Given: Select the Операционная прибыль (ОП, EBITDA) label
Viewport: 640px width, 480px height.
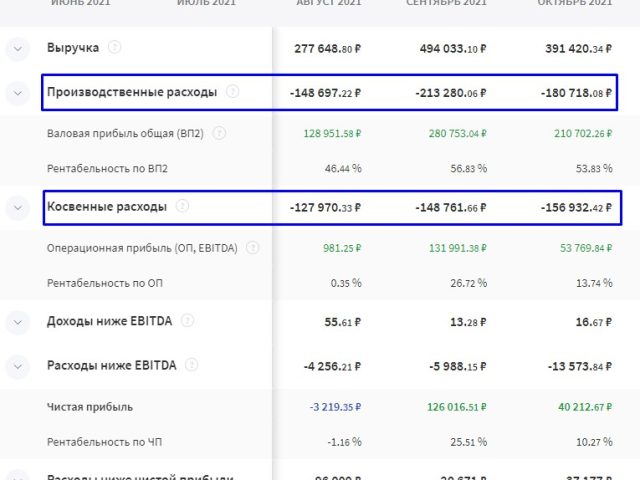Looking at the screenshot, I should click(x=142, y=249).
